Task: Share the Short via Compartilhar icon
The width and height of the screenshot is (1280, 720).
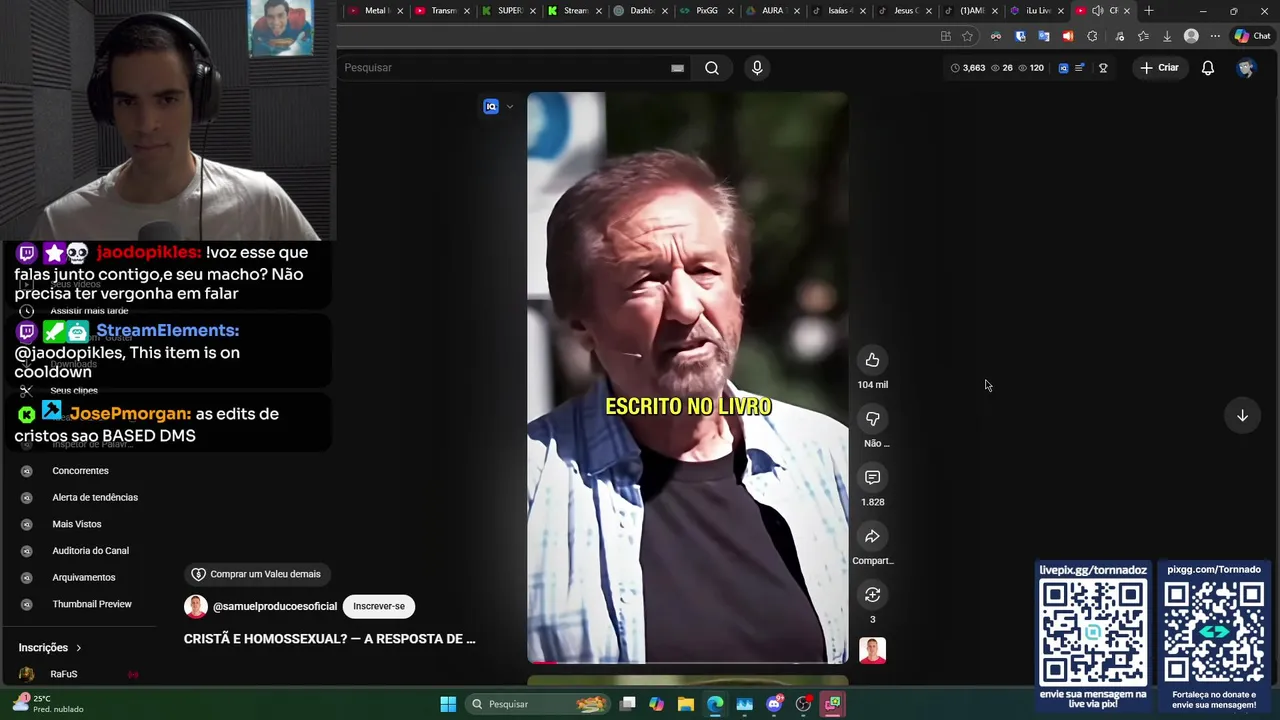Action: (872, 537)
